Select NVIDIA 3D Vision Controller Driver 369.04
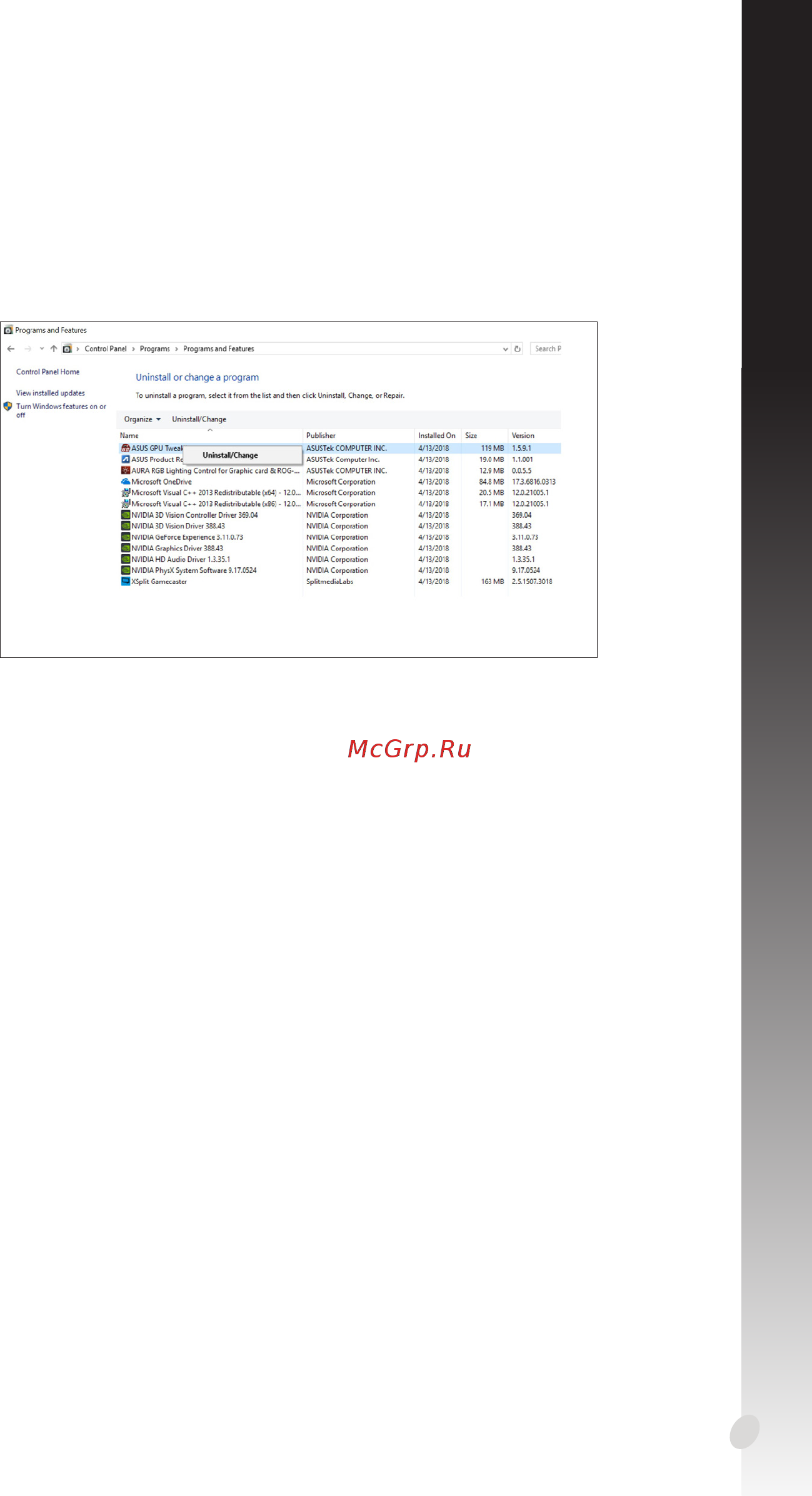 (x=194, y=515)
